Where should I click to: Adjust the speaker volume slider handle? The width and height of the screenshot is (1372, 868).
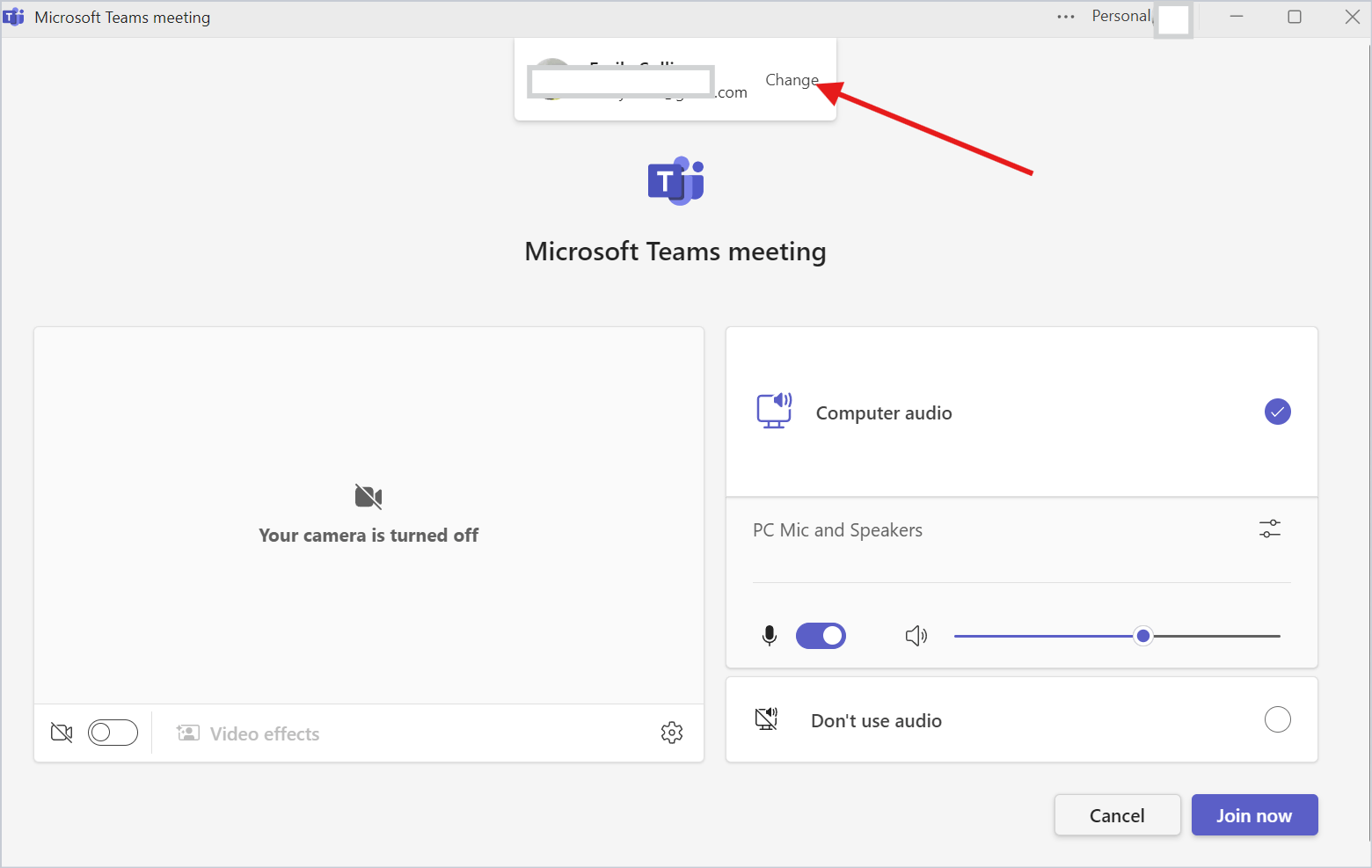click(x=1142, y=636)
